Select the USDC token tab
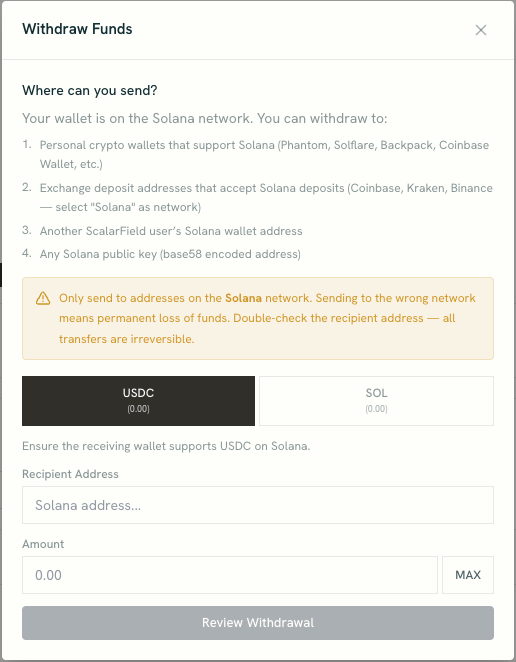This screenshot has height=662, width=516. [x=139, y=401]
